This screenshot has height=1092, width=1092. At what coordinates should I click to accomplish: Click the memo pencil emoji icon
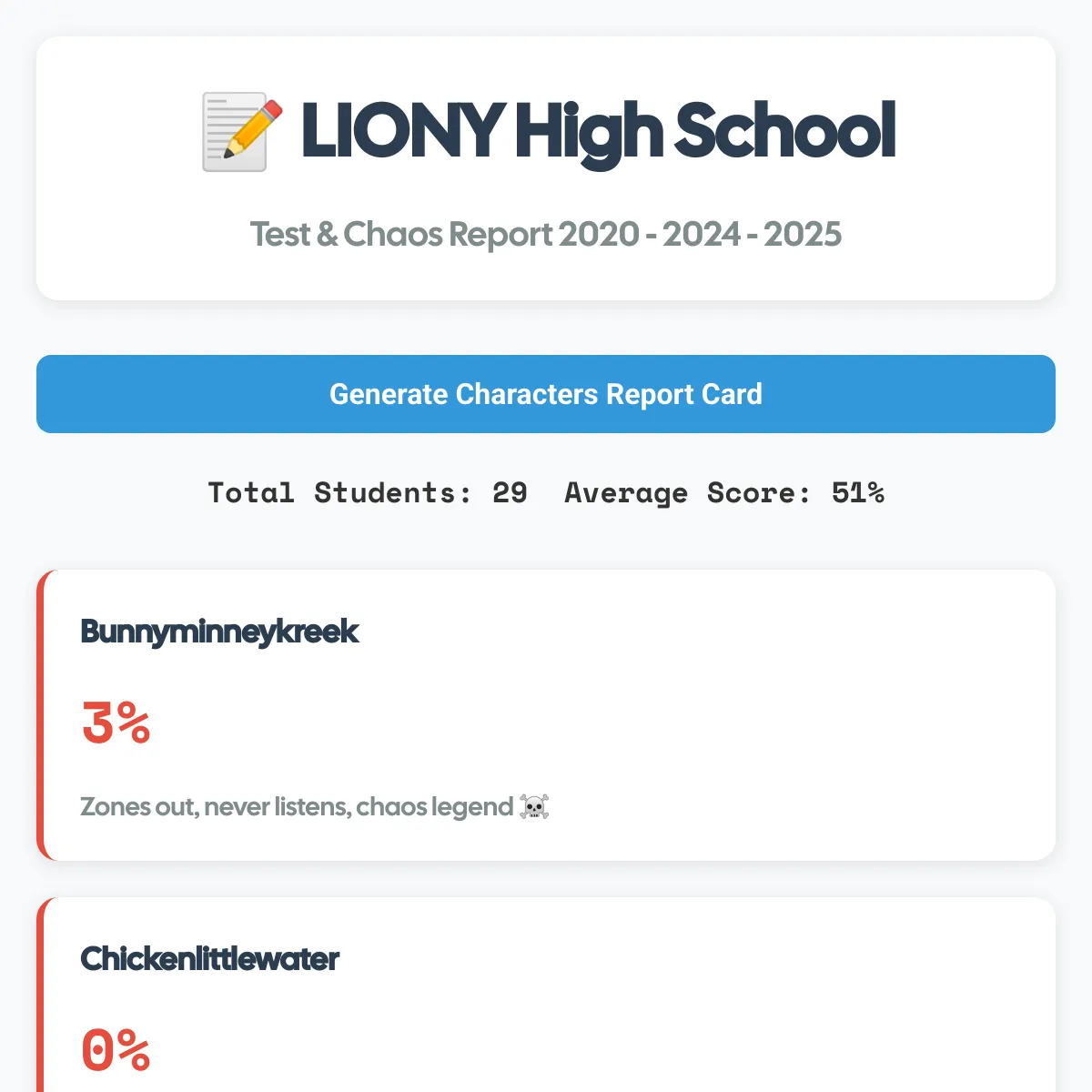241,132
